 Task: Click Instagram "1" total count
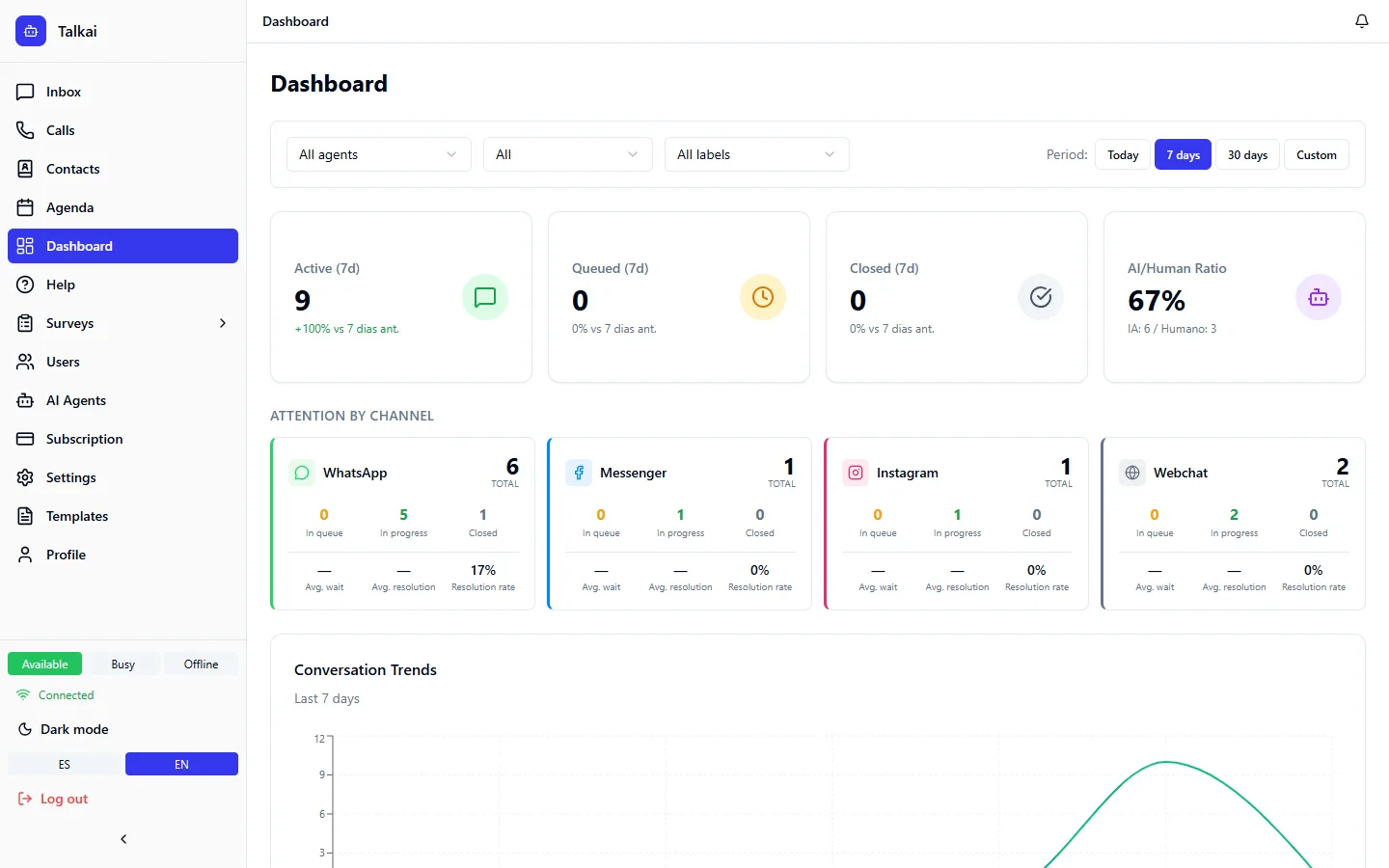[1065, 467]
